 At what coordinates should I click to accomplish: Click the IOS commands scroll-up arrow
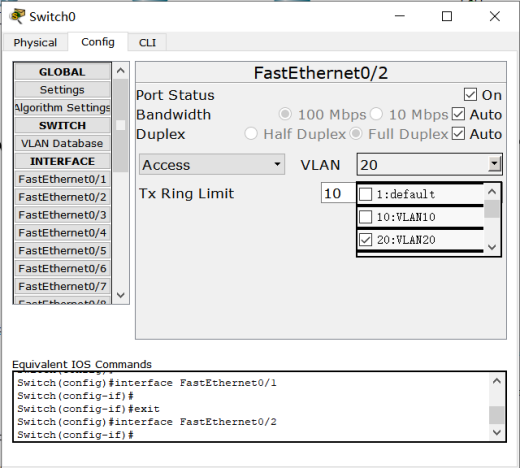(x=497, y=381)
